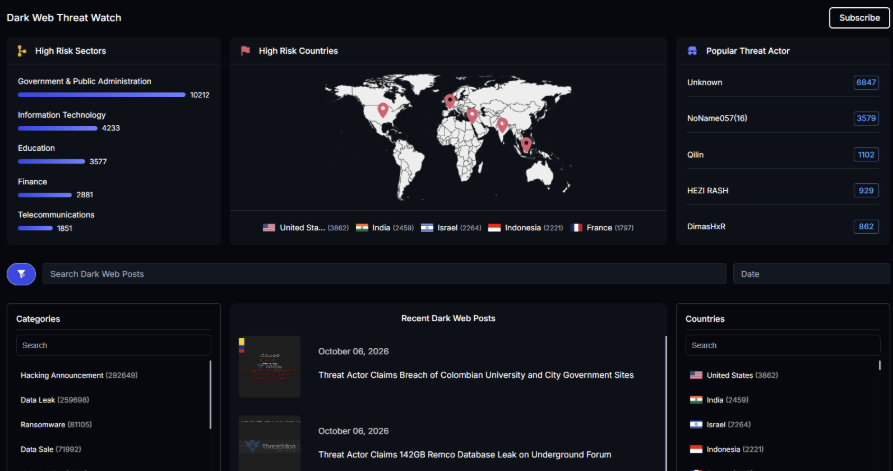Click the Information Technology progress bar

[58, 128]
